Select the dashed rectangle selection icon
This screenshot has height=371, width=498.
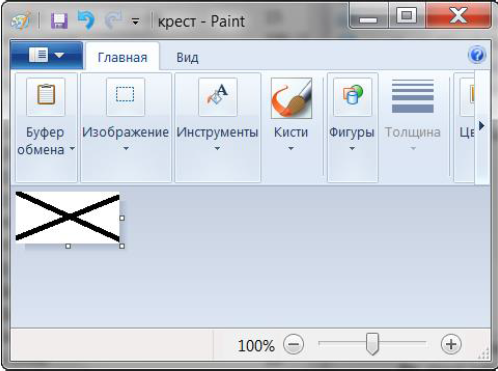(125, 97)
